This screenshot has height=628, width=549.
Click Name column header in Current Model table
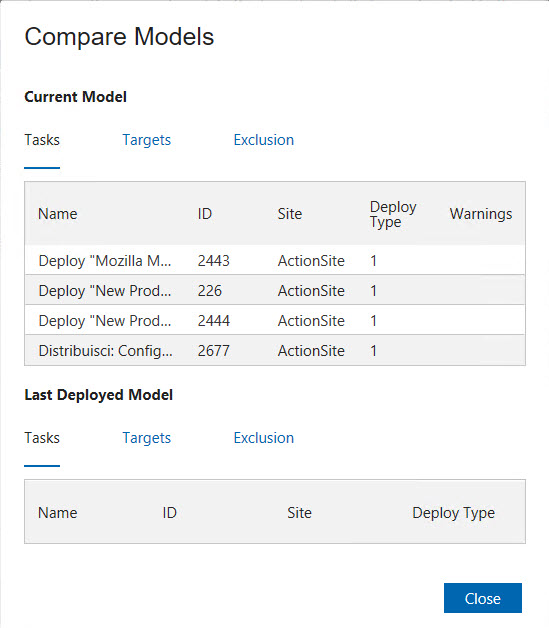(x=58, y=214)
